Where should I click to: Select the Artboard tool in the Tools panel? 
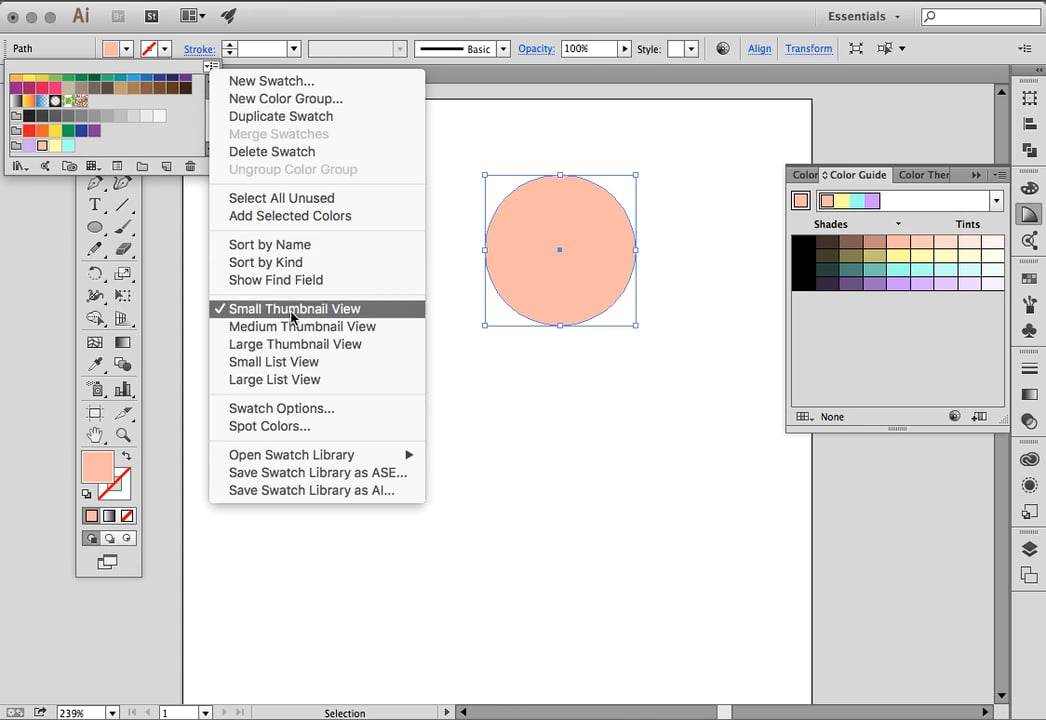tap(95, 413)
